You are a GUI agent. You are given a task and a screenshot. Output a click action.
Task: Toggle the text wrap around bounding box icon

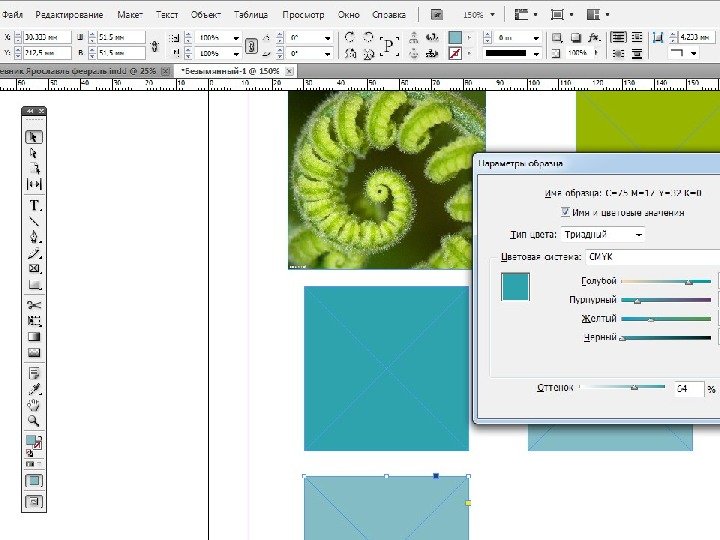637,37
